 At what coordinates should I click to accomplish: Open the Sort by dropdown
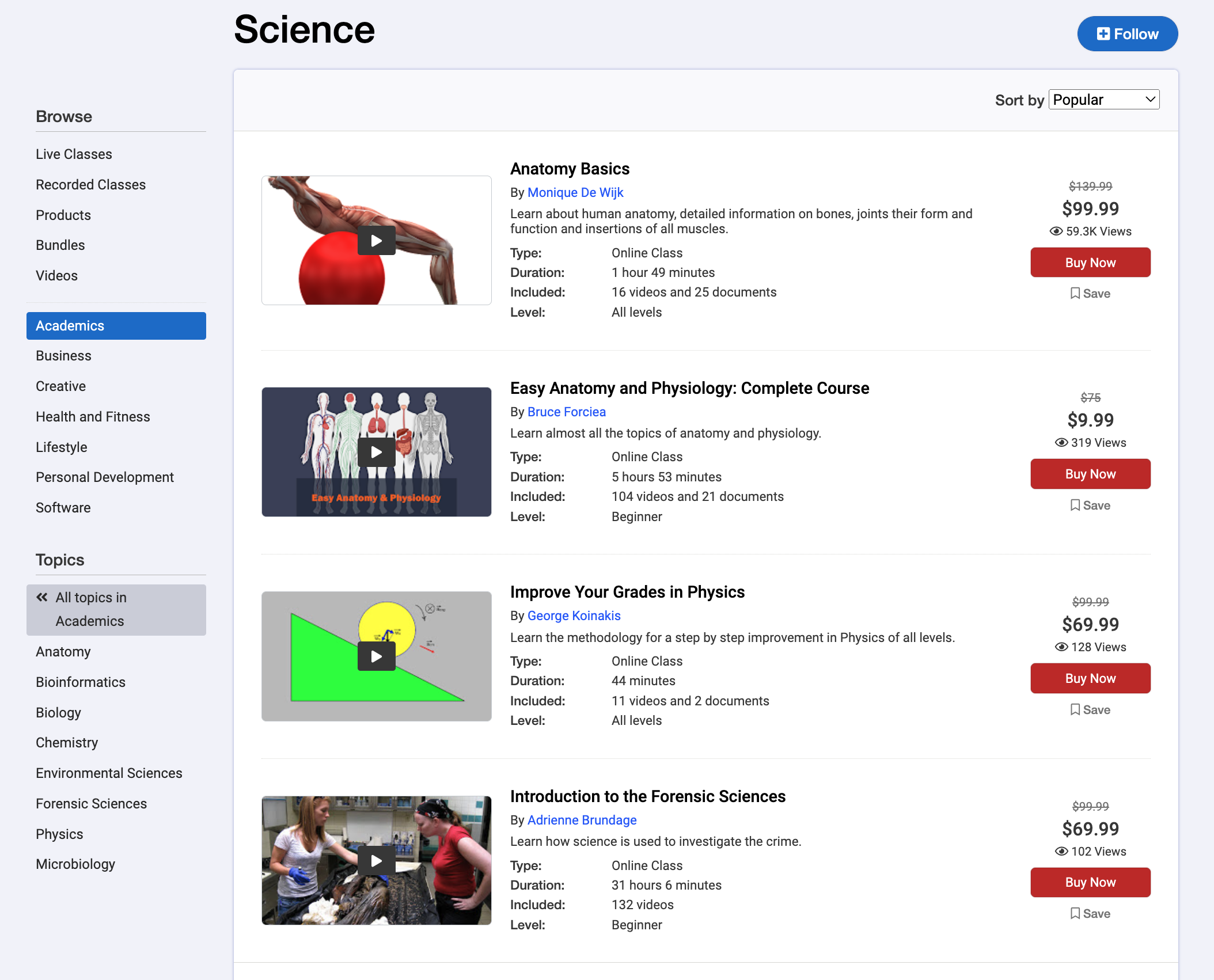[x=1103, y=99]
